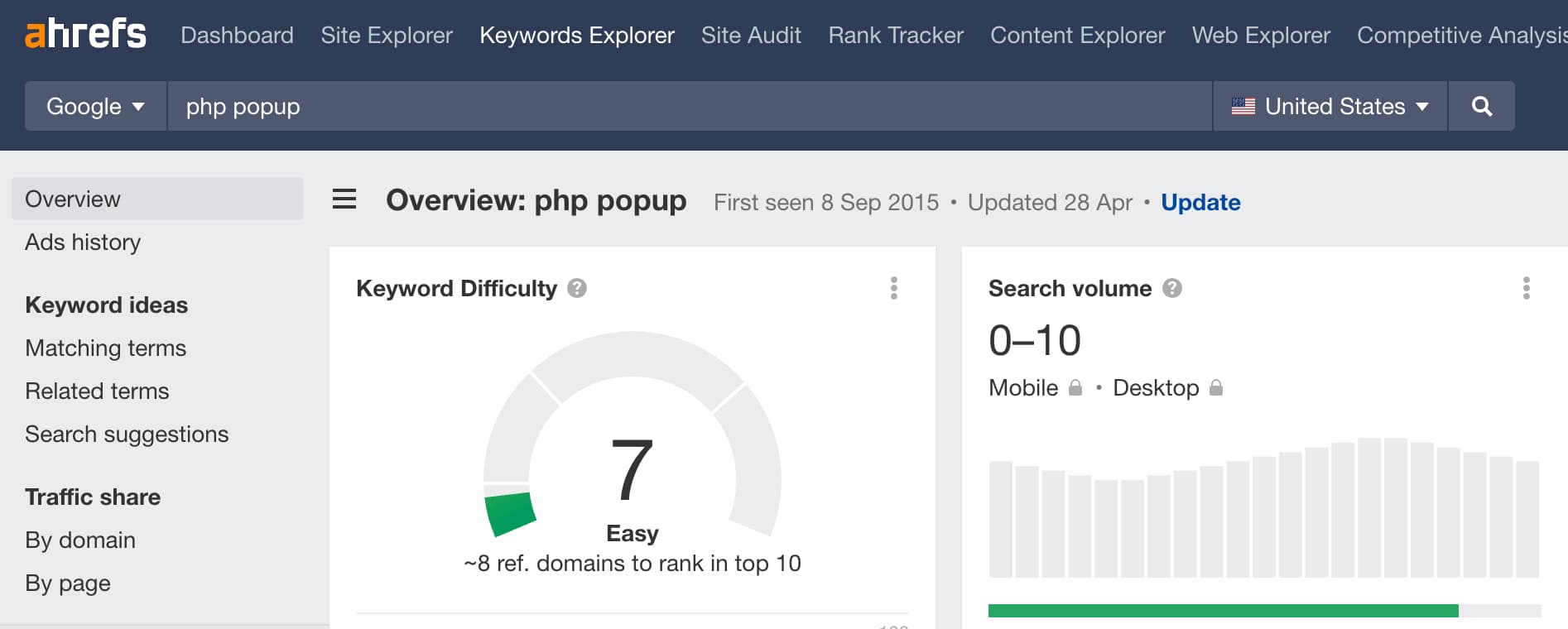Click the lock icon next to Desktop

[1216, 387]
